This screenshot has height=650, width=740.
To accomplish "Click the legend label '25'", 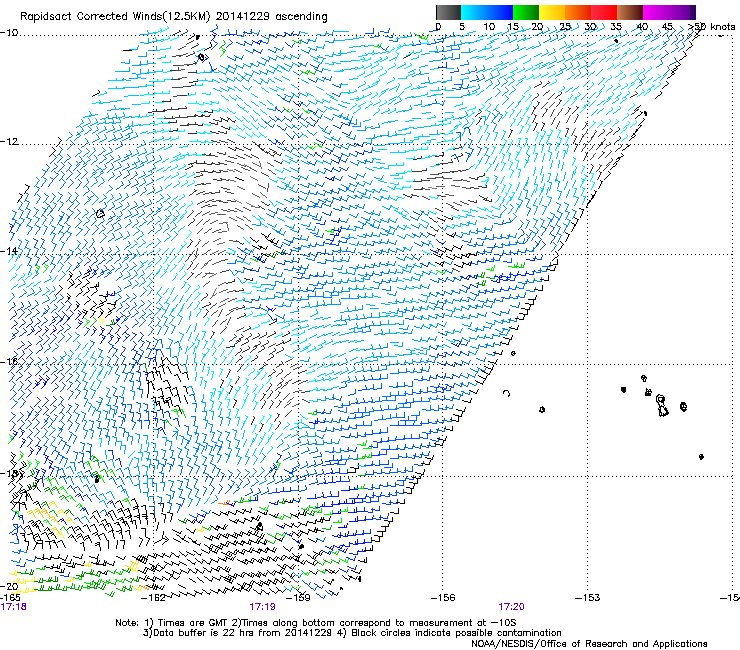I will pos(565,27).
